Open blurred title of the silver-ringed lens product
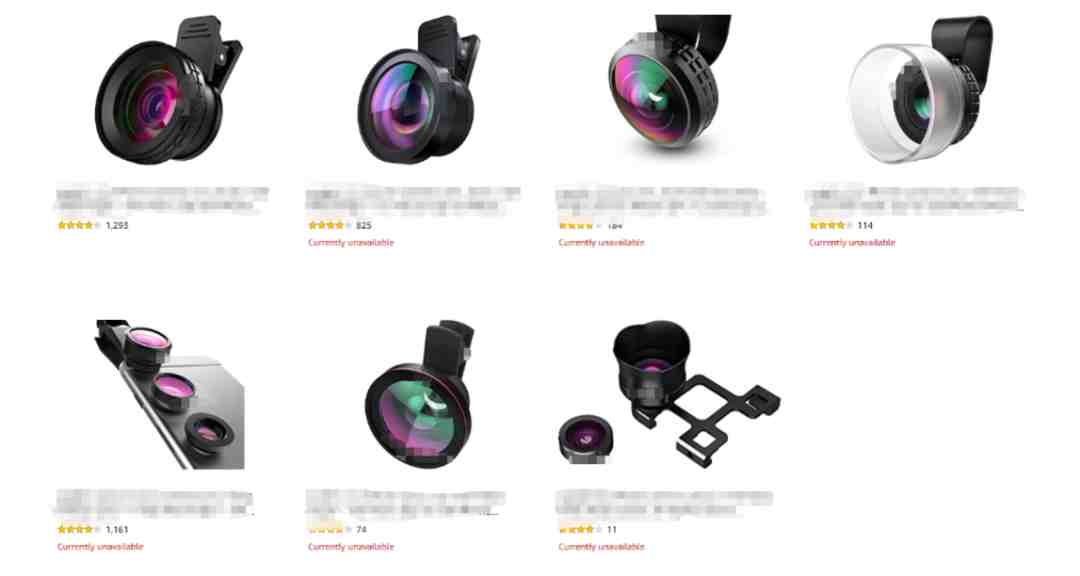 tap(914, 199)
